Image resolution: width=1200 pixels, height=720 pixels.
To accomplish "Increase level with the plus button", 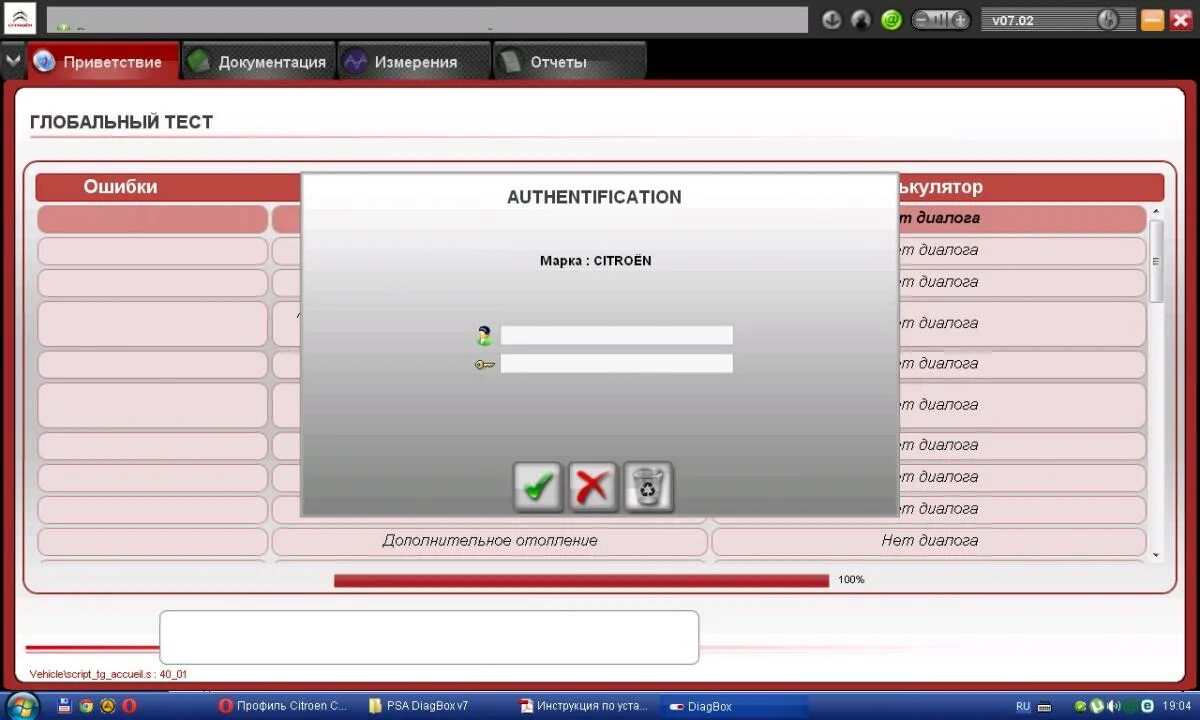I will point(960,19).
